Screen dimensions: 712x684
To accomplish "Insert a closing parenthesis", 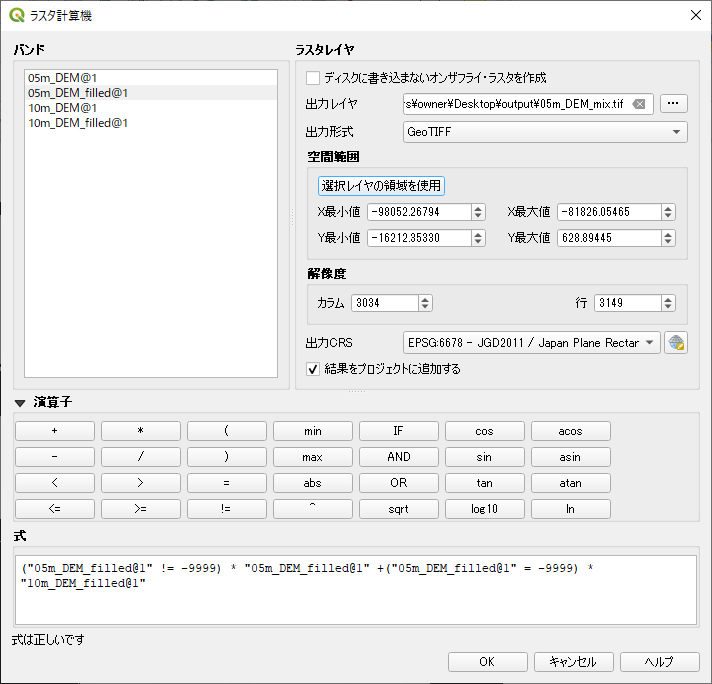I will pyautogui.click(x=227, y=456).
